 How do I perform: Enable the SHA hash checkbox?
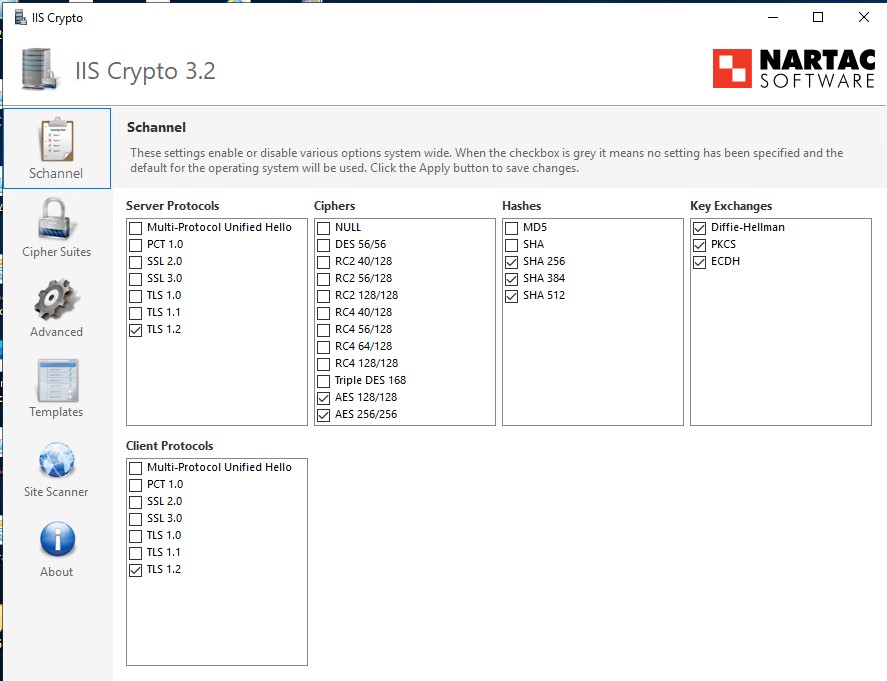point(511,245)
